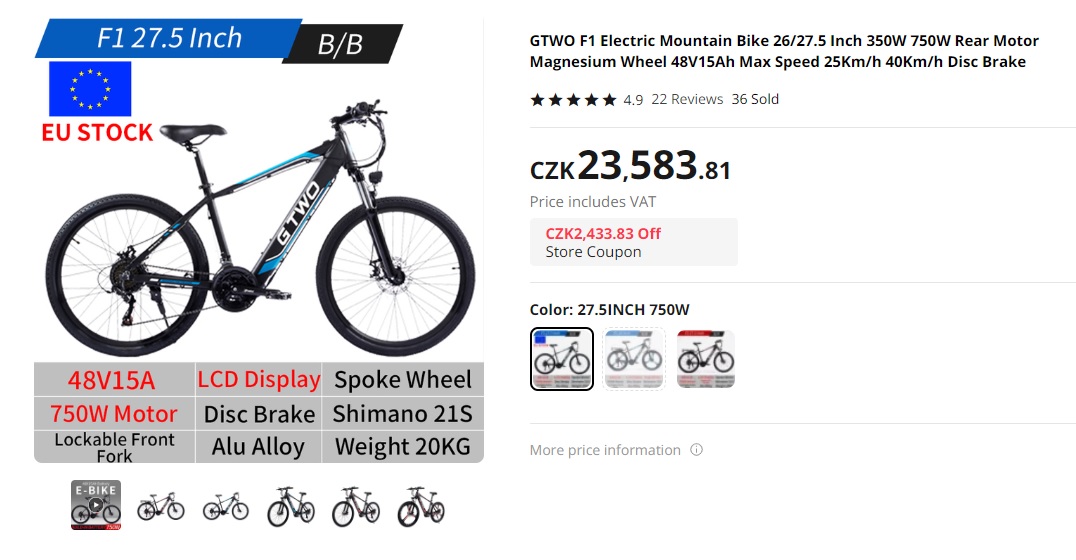Click the 4.9 rating score
1076x560 pixels.
point(633,100)
